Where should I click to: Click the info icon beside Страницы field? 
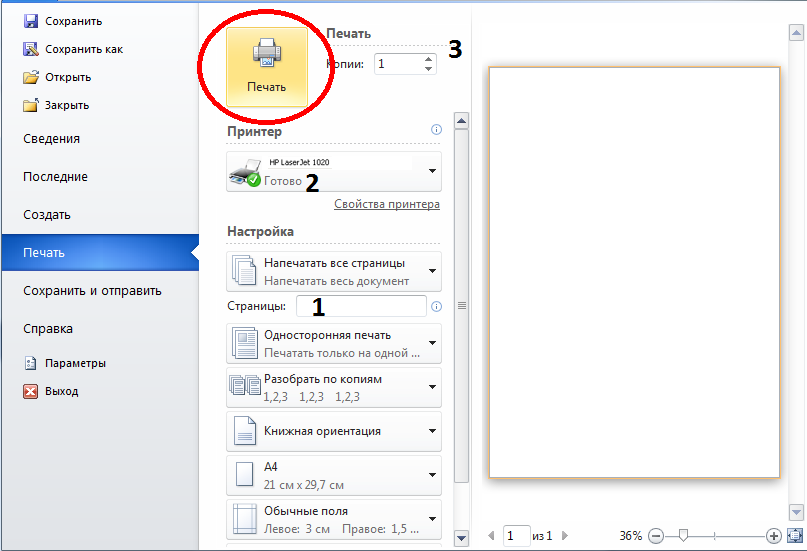(436, 307)
